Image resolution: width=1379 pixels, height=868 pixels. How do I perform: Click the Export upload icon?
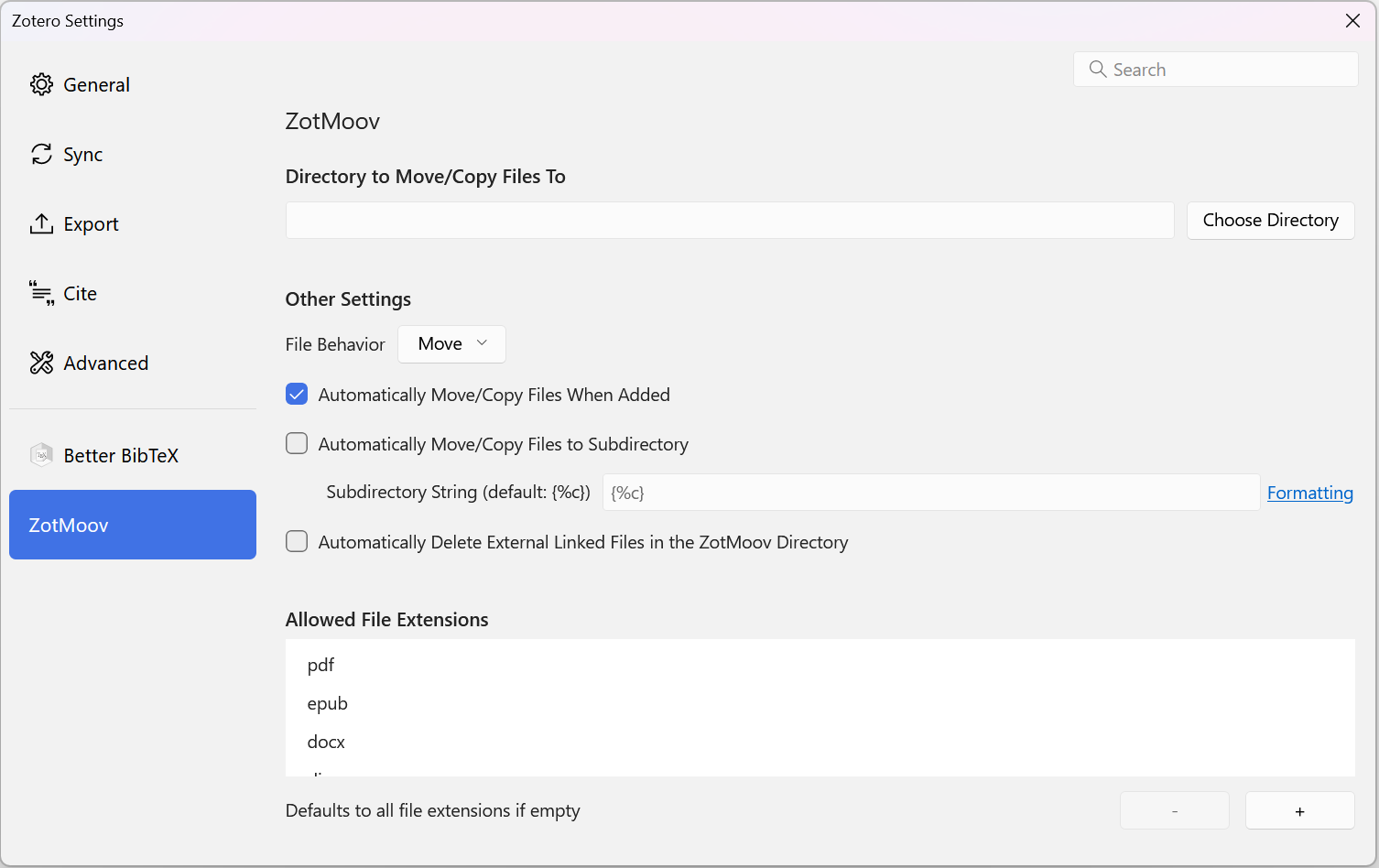[x=41, y=223]
